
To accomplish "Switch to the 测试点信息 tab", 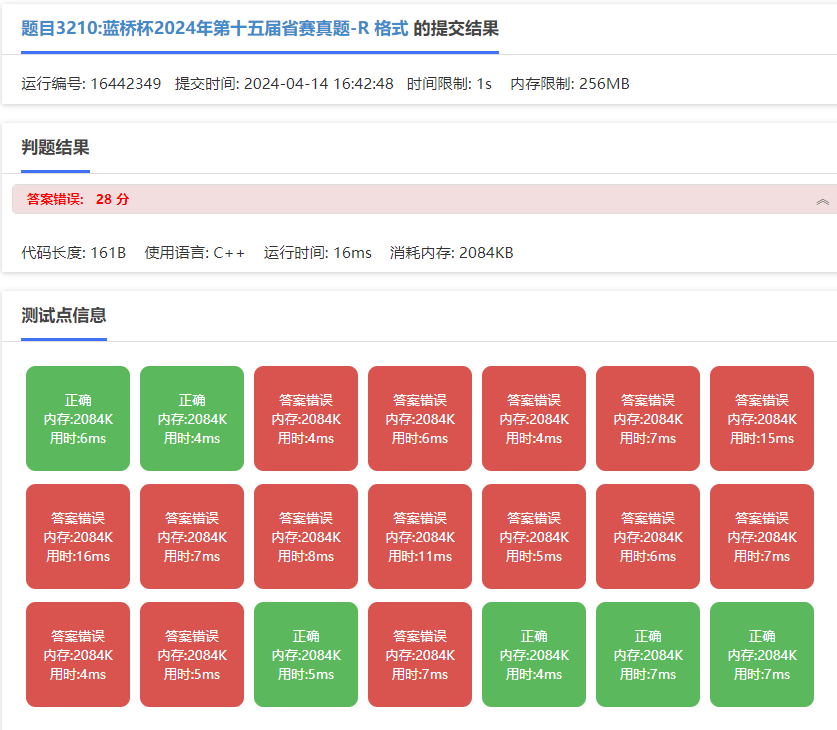I will pos(64,316).
